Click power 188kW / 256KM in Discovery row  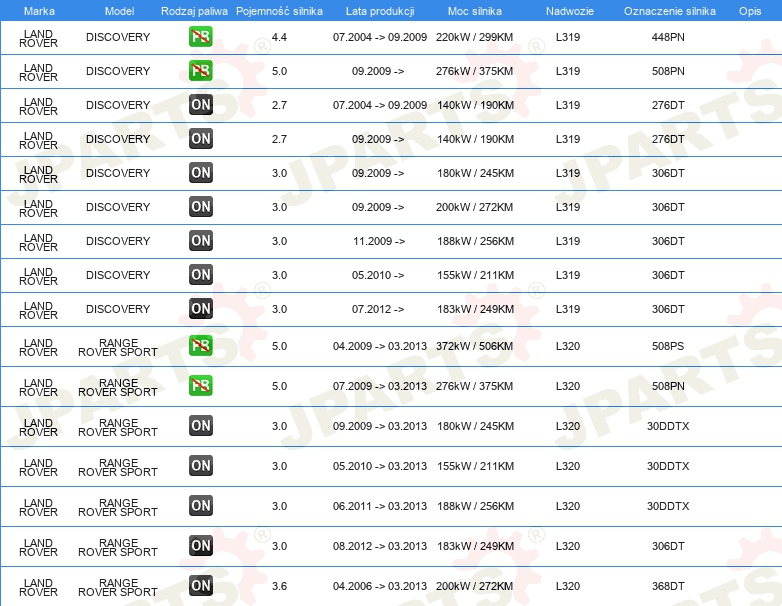tap(475, 241)
